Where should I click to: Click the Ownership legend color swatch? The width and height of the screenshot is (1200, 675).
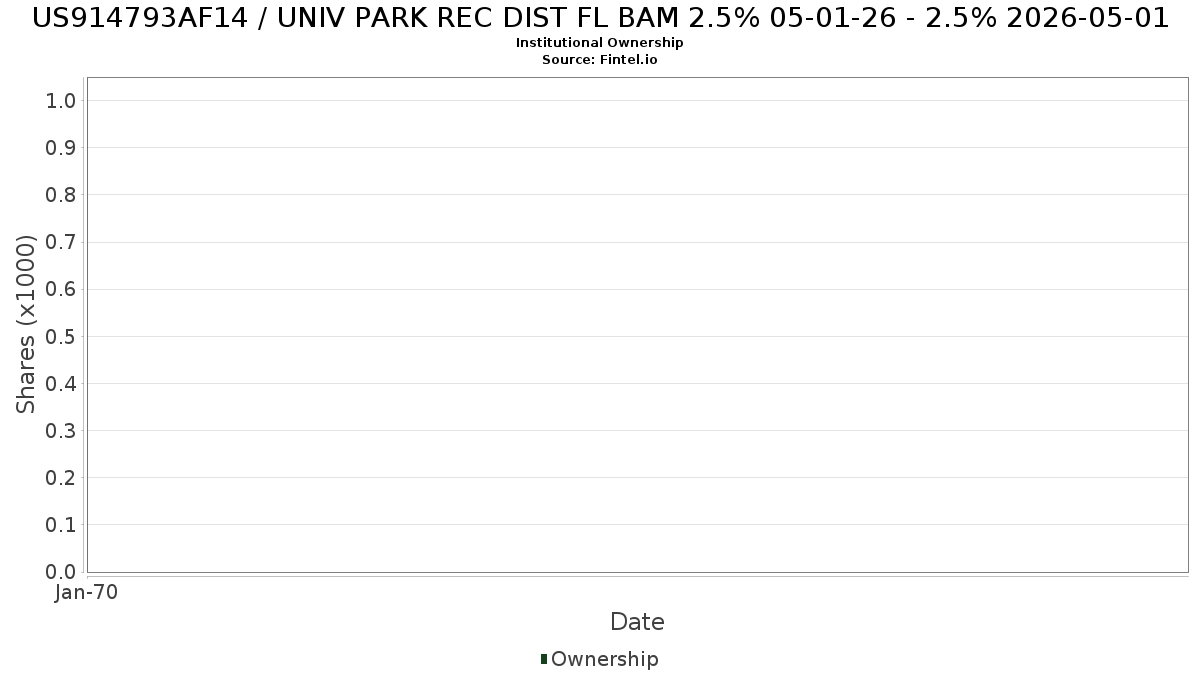[544, 659]
